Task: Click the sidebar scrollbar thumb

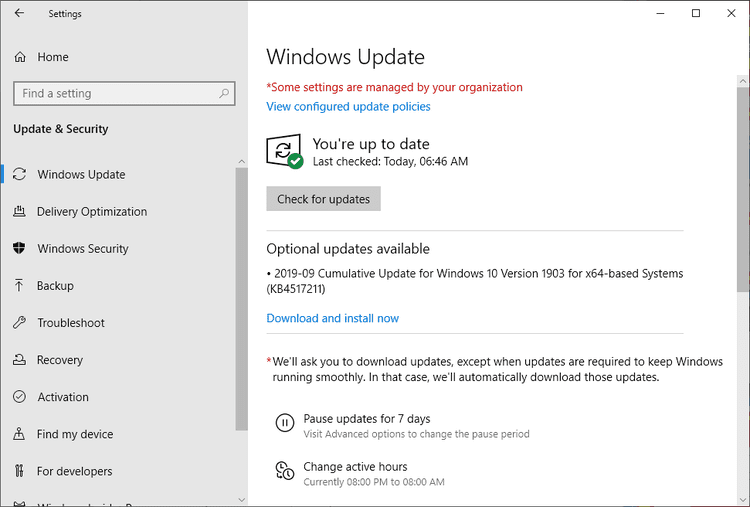Action: pos(242,299)
